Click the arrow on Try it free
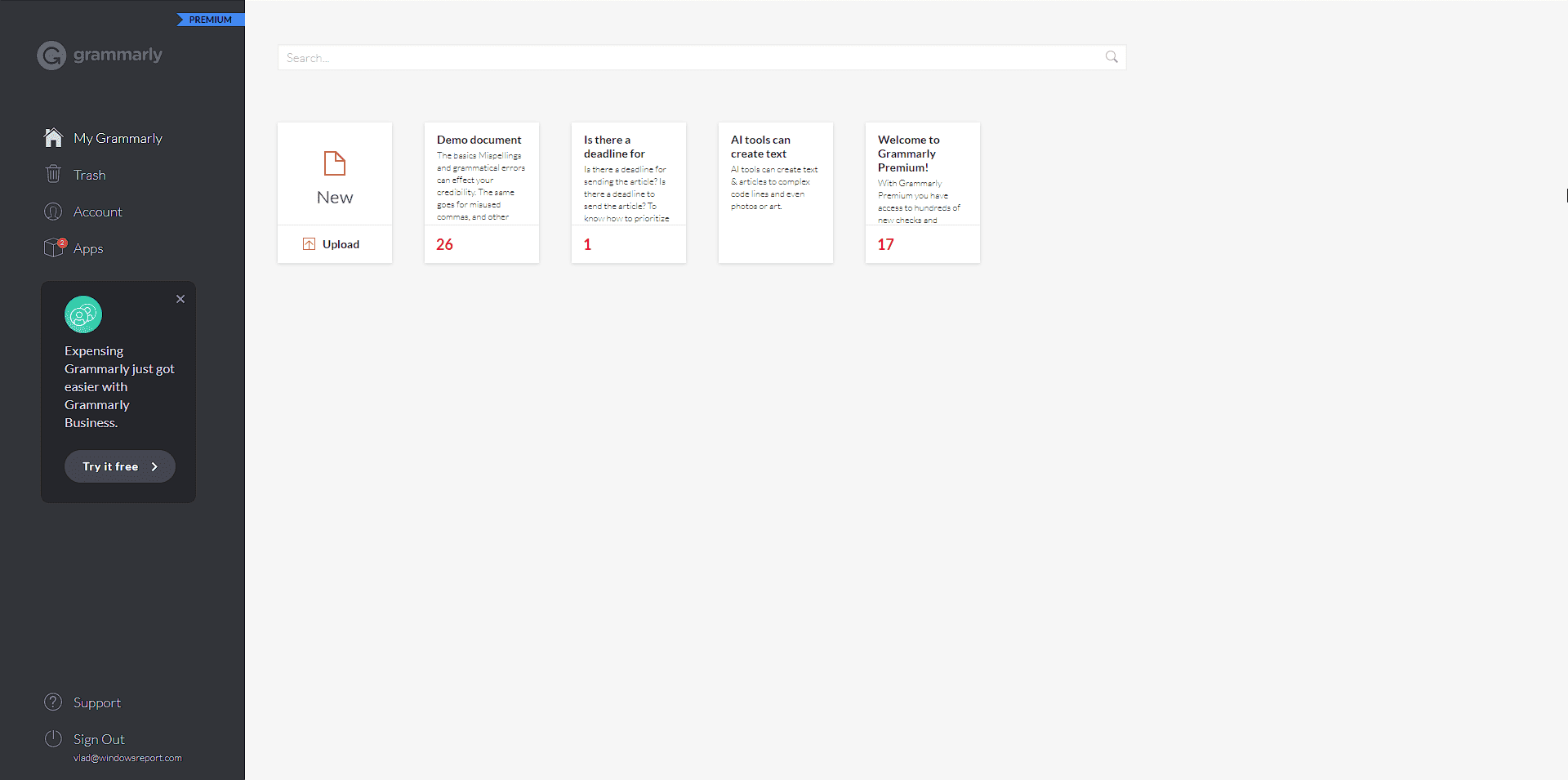This screenshot has width=1568, height=780. click(x=154, y=466)
